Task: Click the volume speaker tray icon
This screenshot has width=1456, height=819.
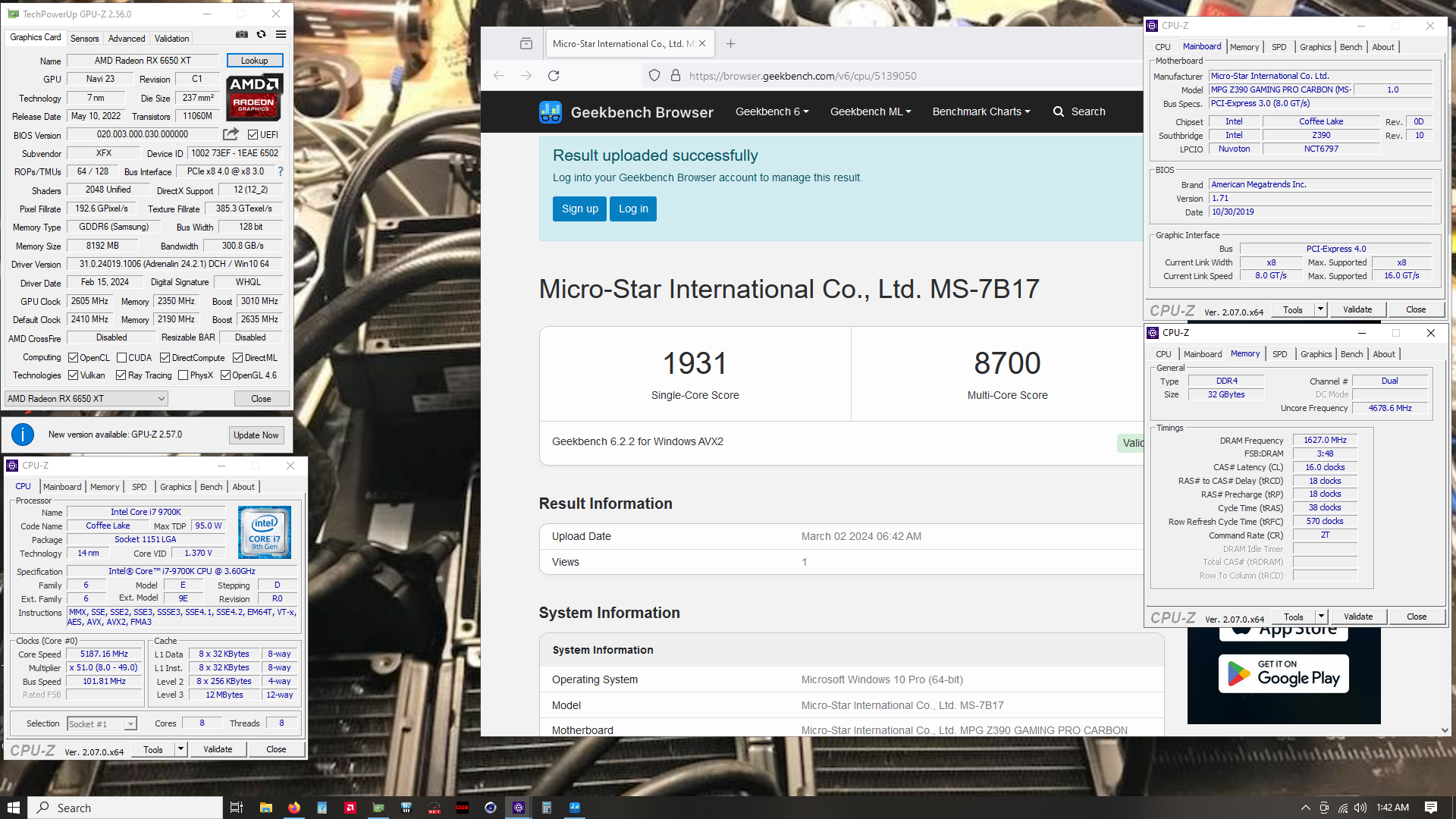Action: click(x=1360, y=808)
